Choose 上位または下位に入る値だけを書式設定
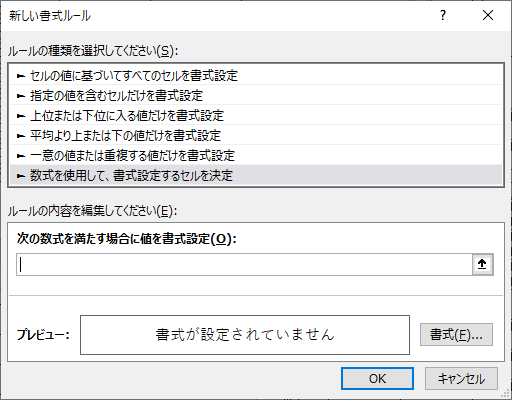 pyautogui.click(x=256, y=116)
